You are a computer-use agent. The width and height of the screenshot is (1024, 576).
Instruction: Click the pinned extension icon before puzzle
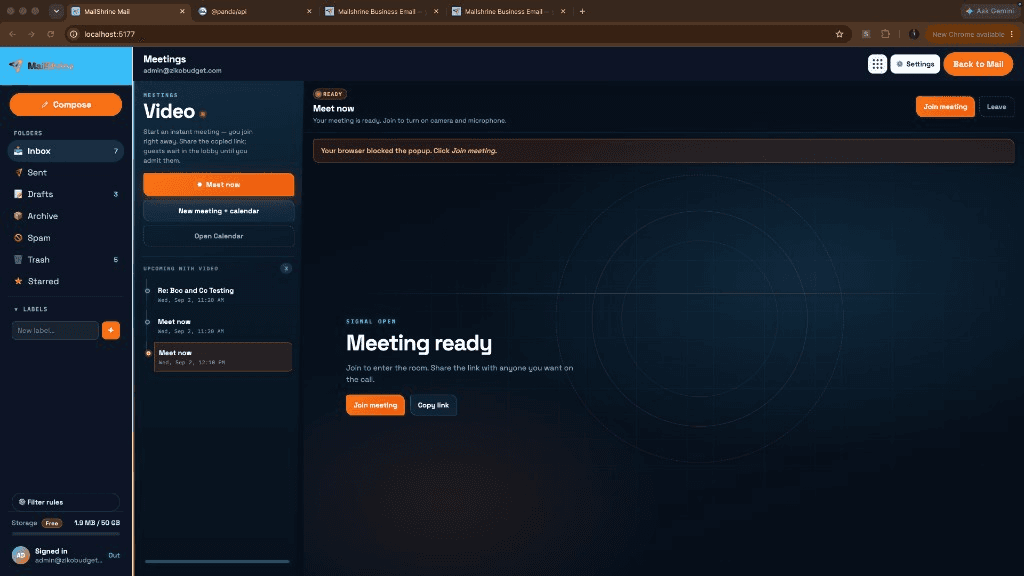coord(866,34)
